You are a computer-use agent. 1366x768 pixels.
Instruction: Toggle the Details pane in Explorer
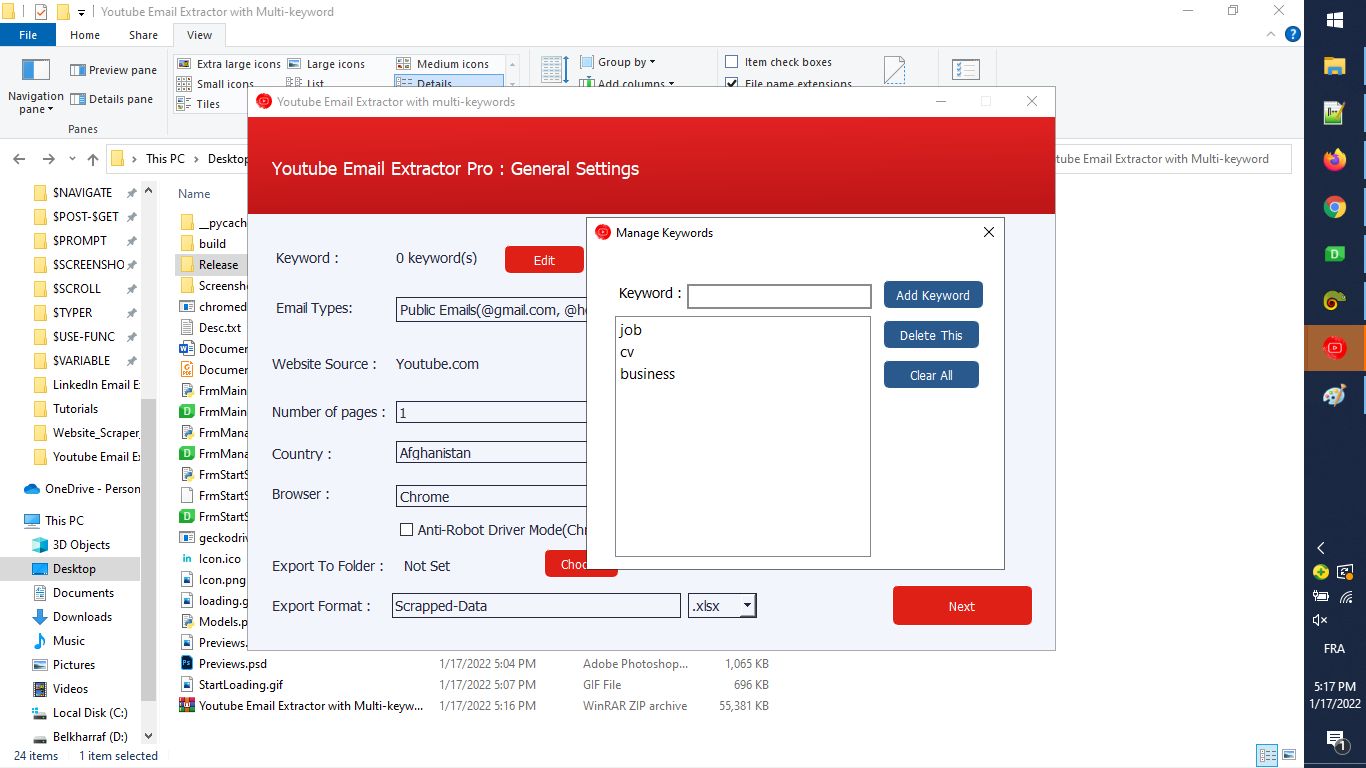coord(111,99)
